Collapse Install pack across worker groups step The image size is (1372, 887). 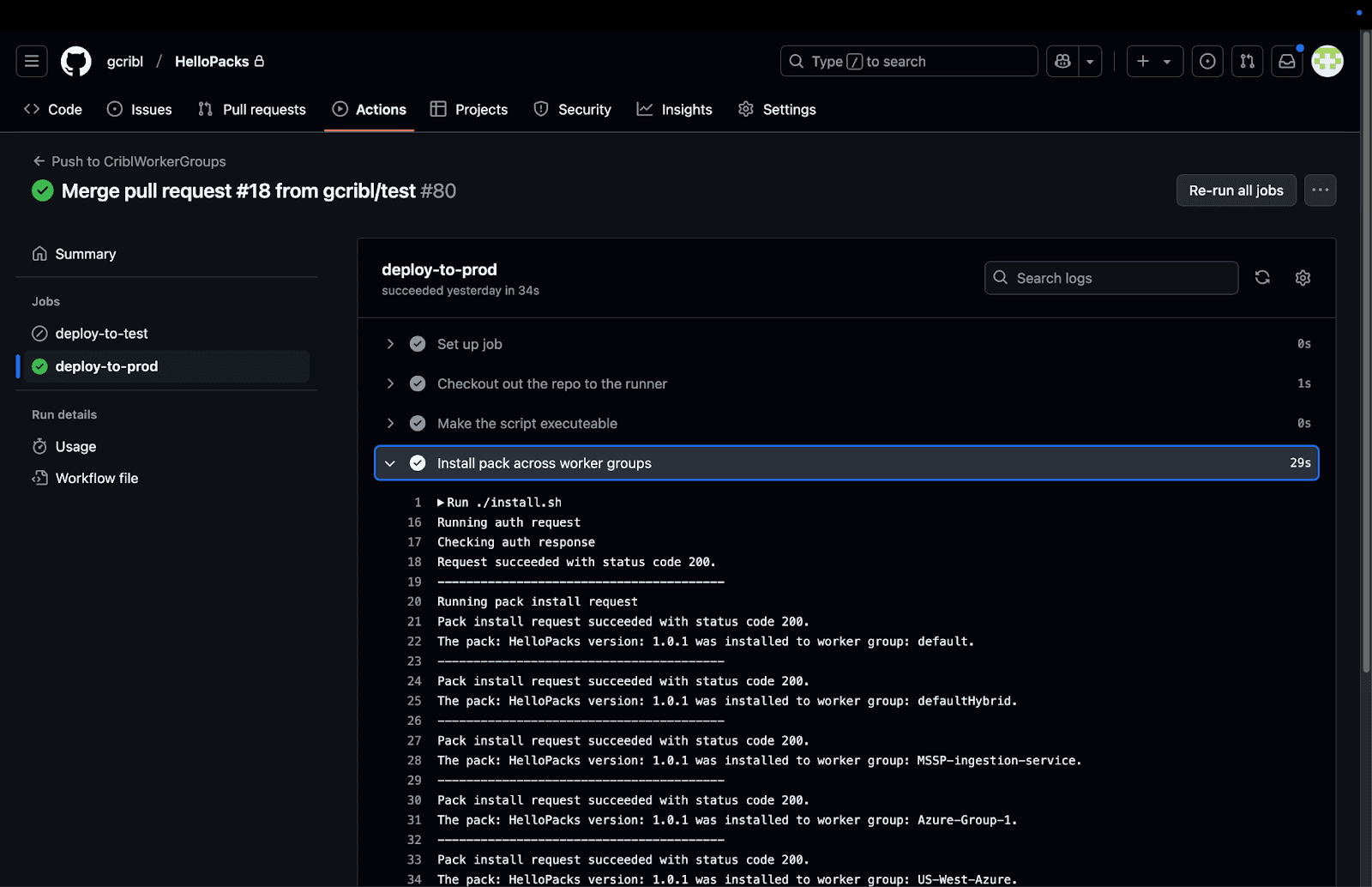390,463
